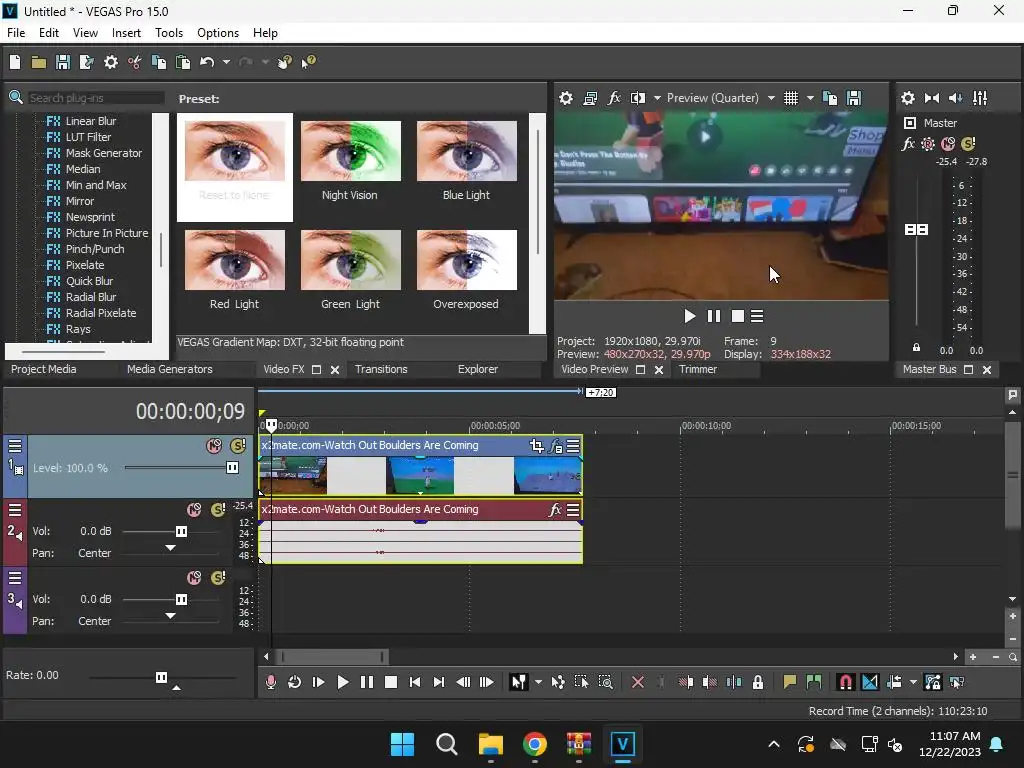Toggle Master bus Solo button
The width and height of the screenshot is (1024, 768).
click(968, 144)
